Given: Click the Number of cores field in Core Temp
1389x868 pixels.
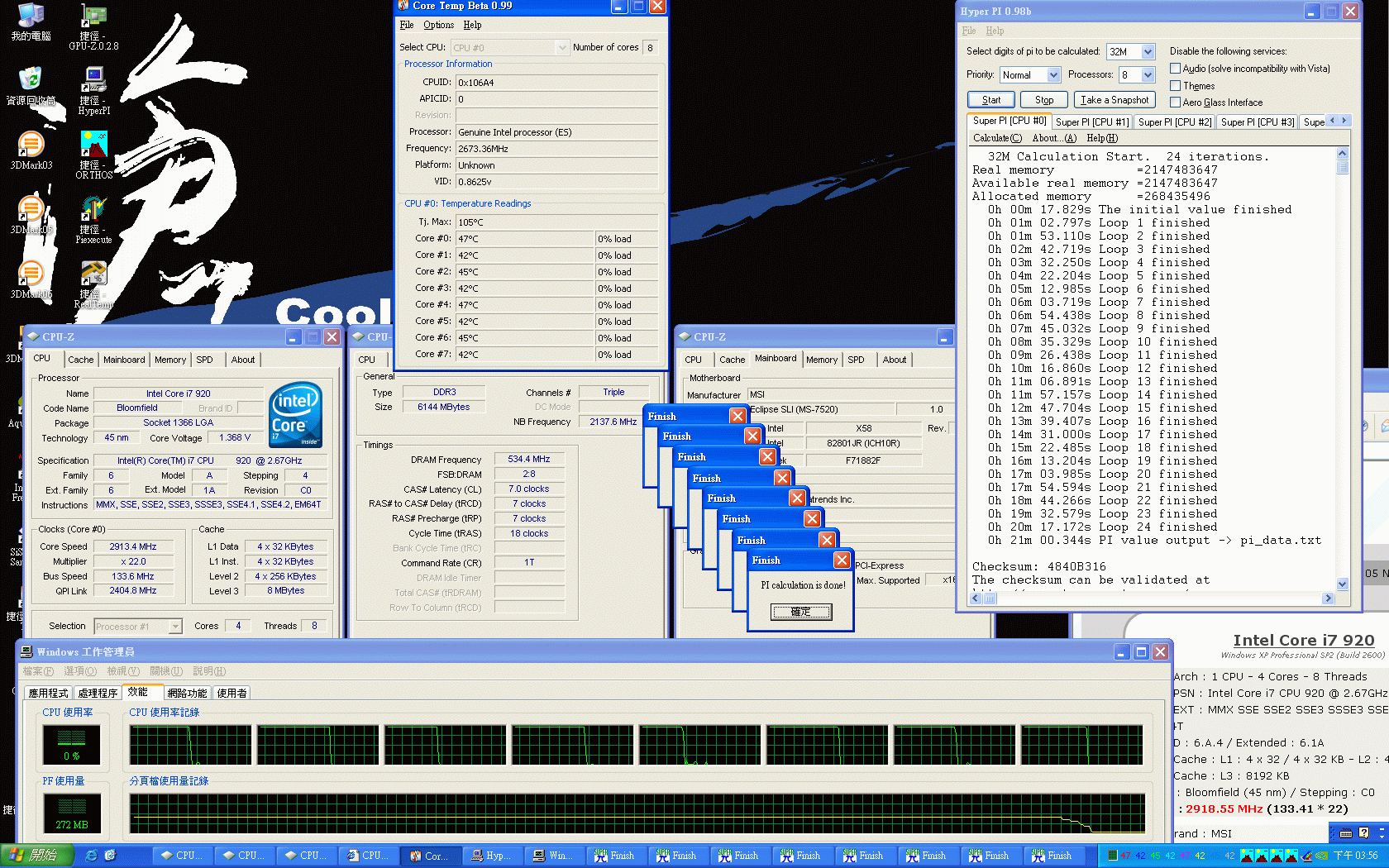Looking at the screenshot, I should pos(650,48).
